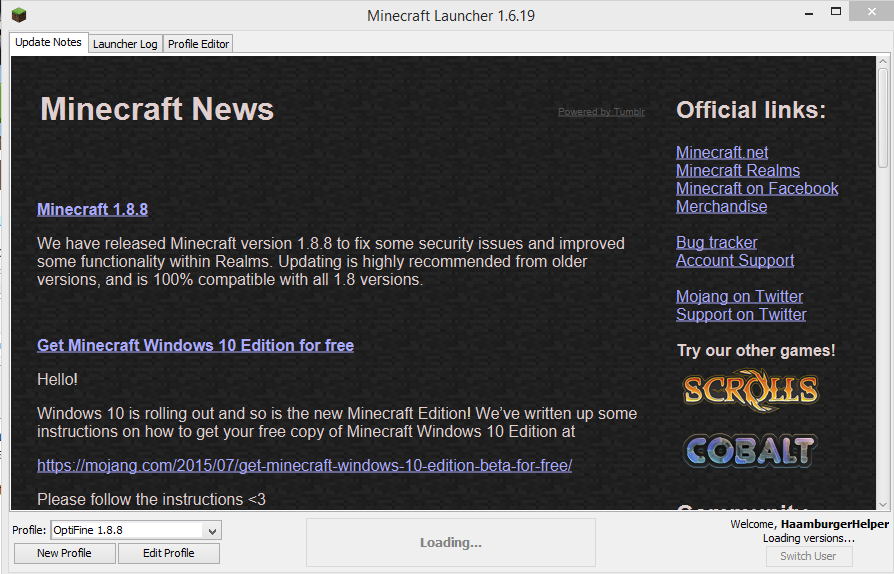Click the Switch User button
The height and width of the screenshot is (574, 894).
coord(808,556)
